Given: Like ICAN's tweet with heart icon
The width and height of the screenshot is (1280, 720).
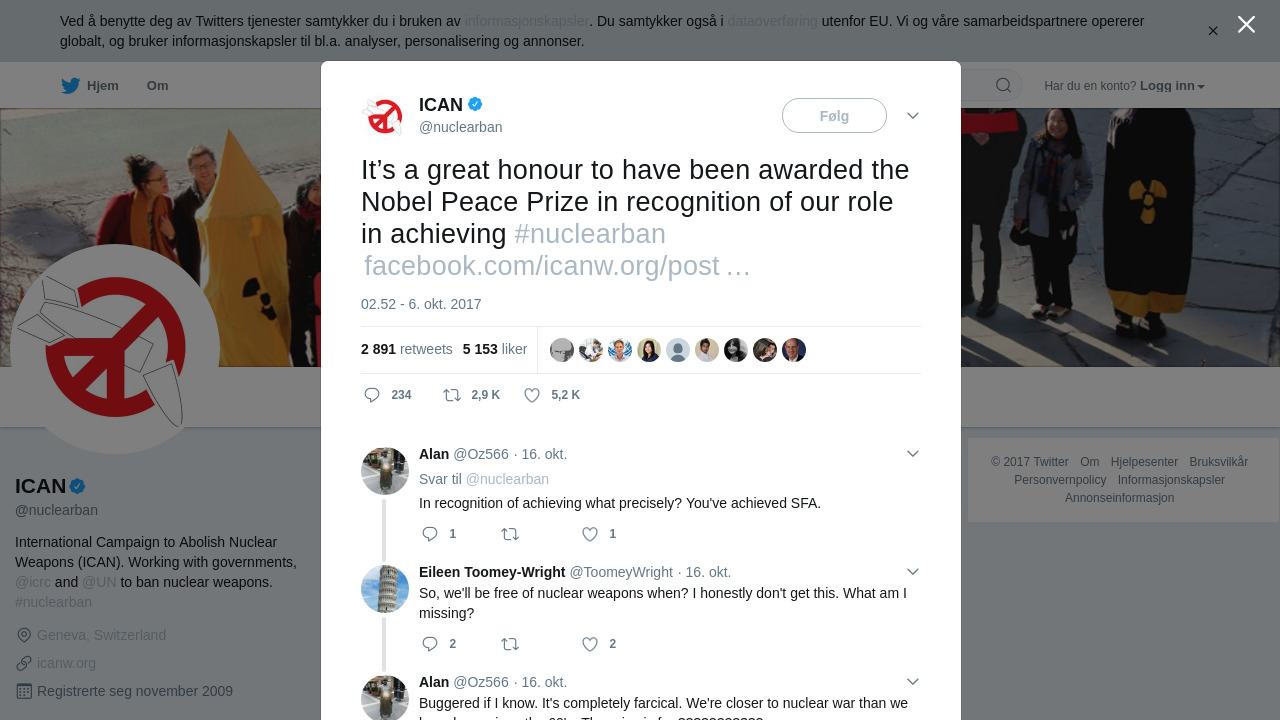Looking at the screenshot, I should click(532, 395).
